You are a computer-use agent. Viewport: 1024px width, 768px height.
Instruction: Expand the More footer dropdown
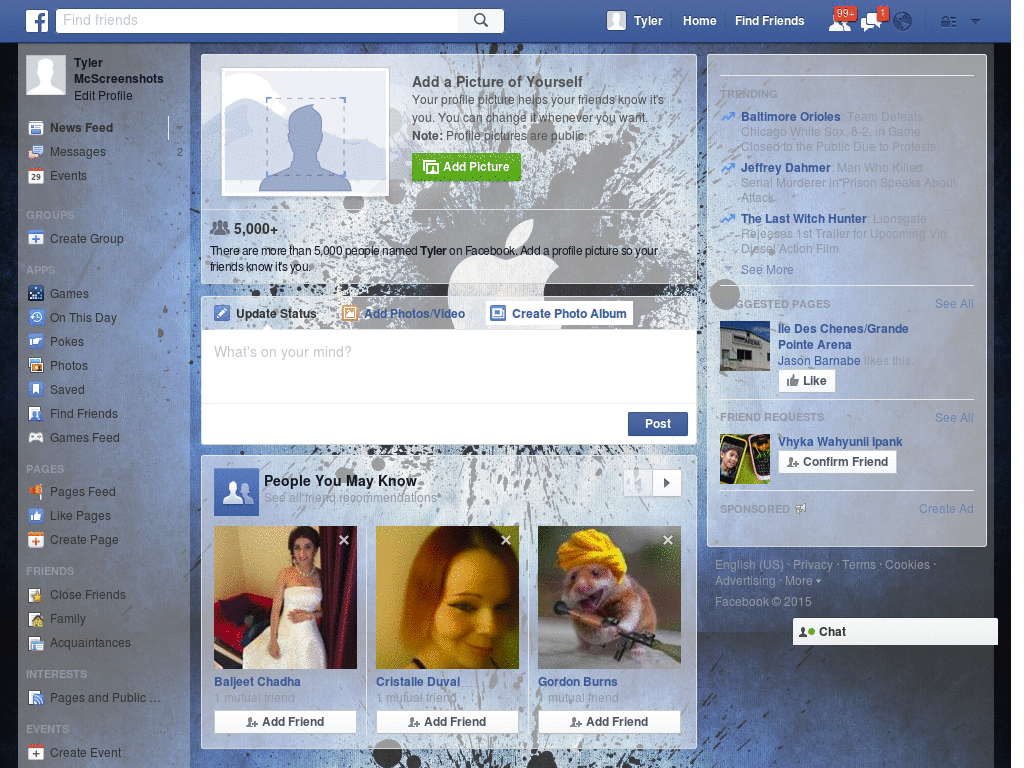pyautogui.click(x=803, y=581)
